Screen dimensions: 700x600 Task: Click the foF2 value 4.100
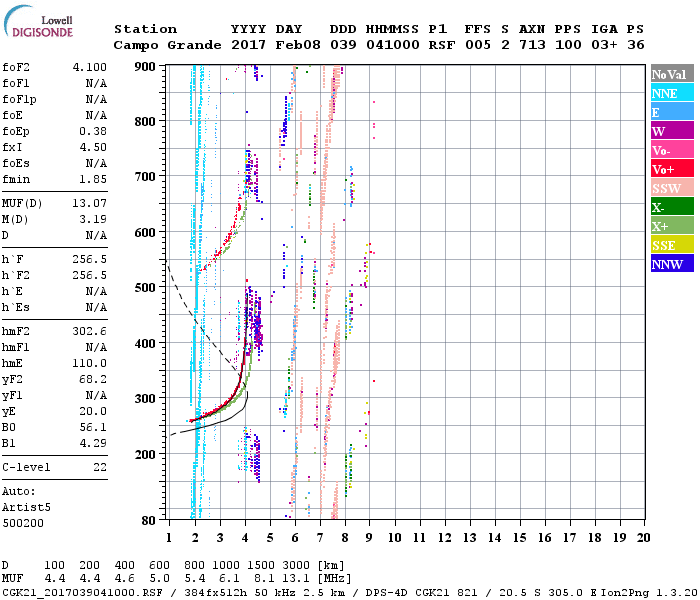coord(90,68)
